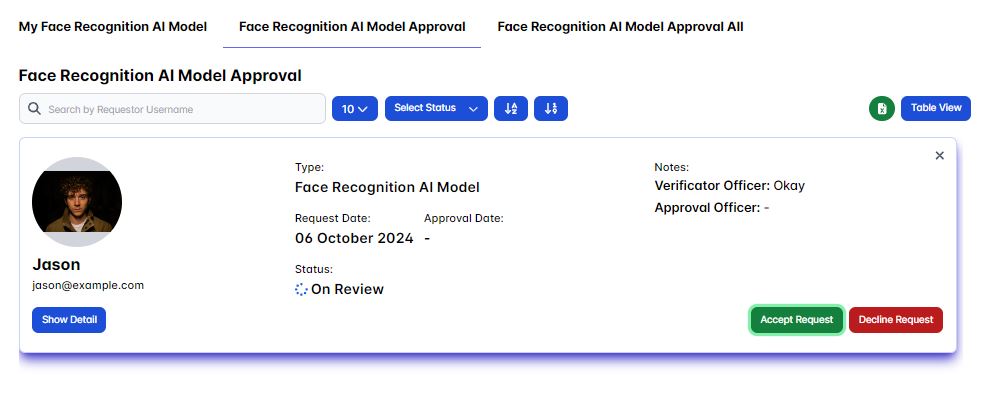
Task: Expand the Select Status dropdown
Action: 436,108
